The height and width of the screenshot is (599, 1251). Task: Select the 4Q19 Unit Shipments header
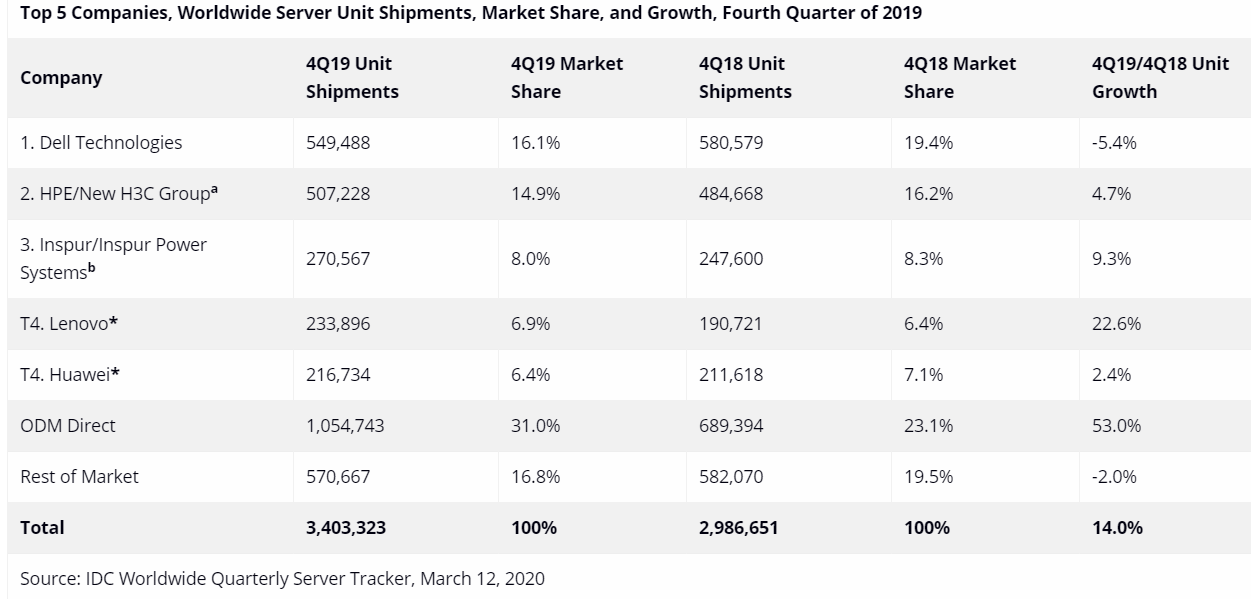click(x=352, y=78)
